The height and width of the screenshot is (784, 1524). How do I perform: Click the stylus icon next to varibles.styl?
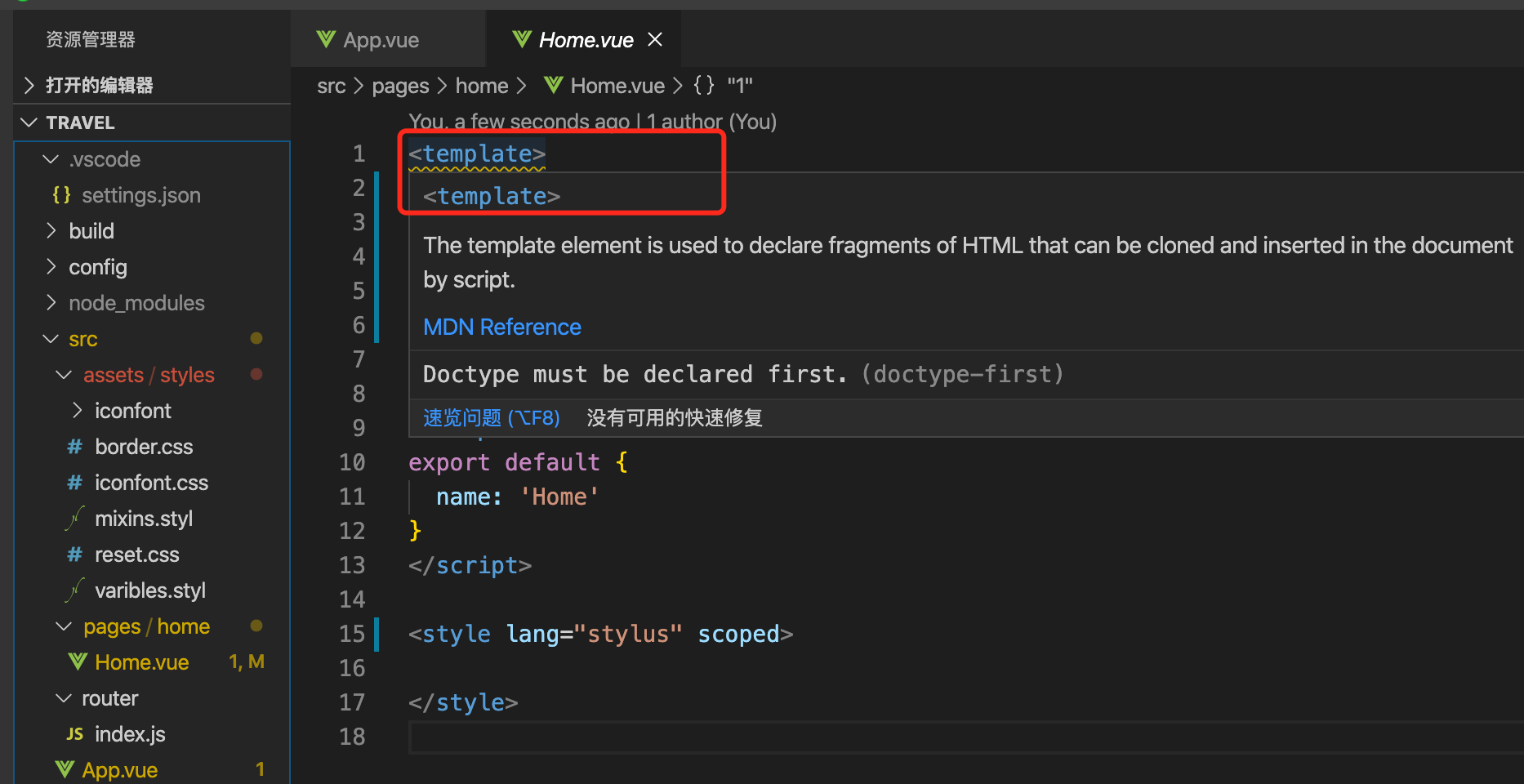[75, 590]
